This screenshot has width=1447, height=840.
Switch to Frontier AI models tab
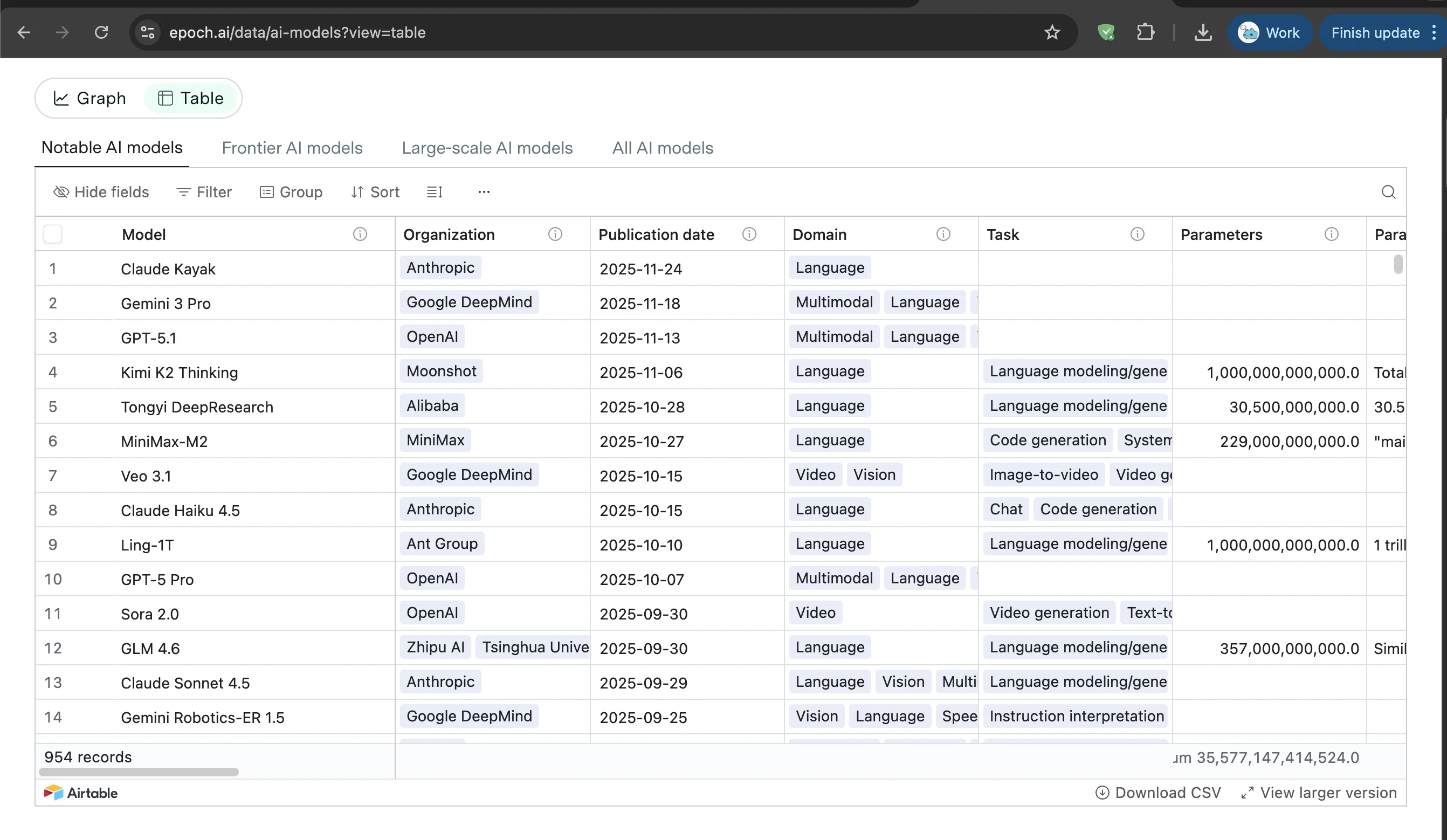pyautogui.click(x=292, y=148)
